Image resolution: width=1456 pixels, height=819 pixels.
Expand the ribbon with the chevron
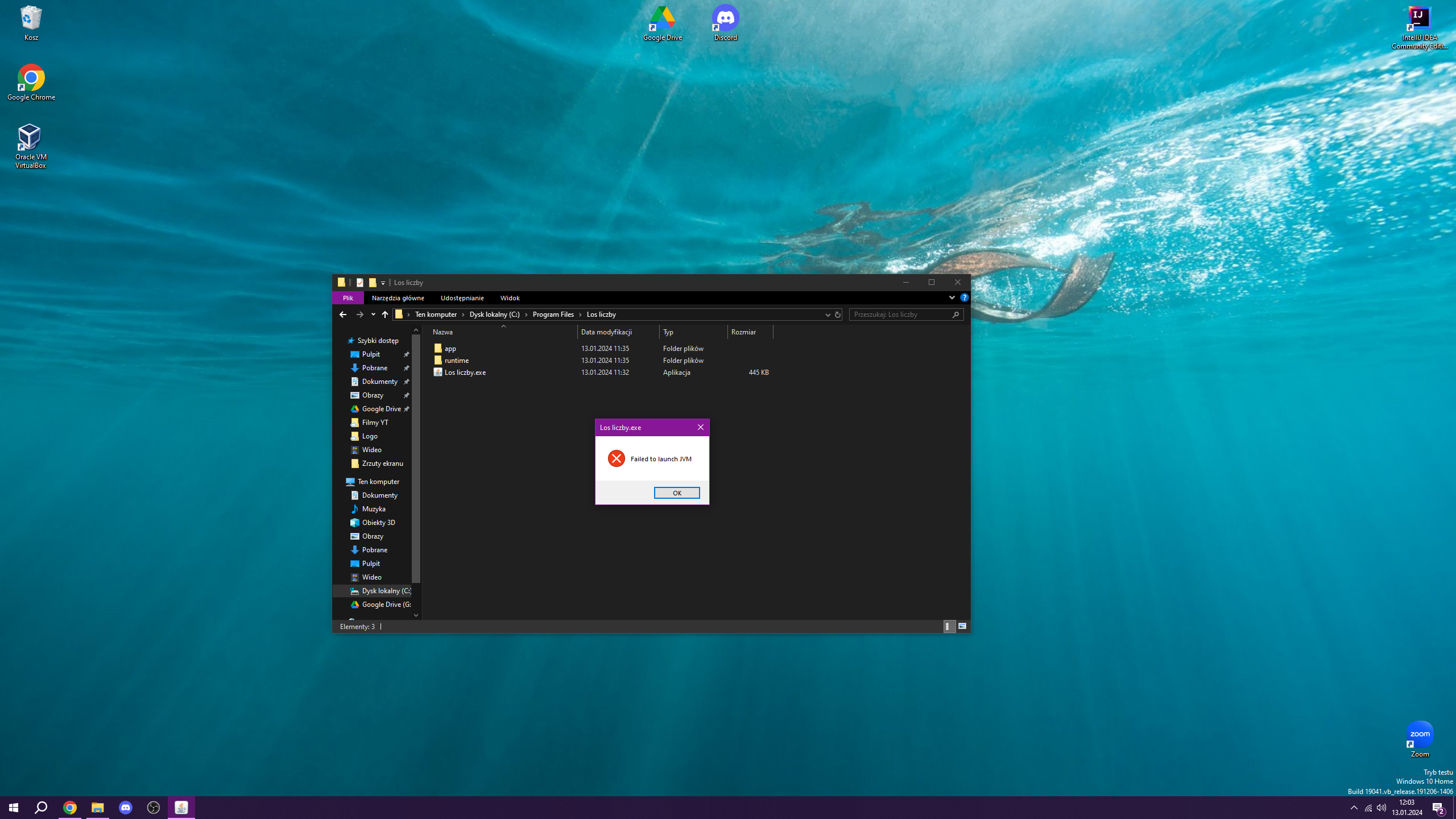coord(952,297)
